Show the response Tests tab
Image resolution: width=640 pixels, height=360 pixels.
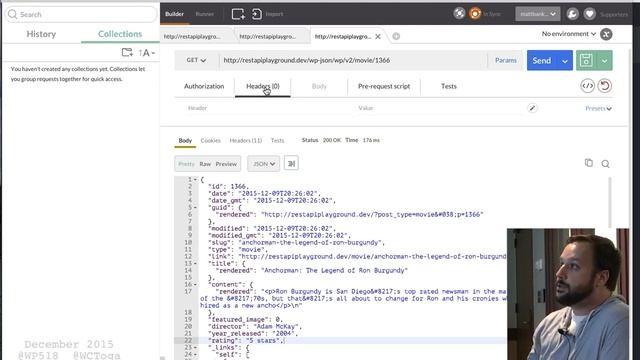pos(278,140)
